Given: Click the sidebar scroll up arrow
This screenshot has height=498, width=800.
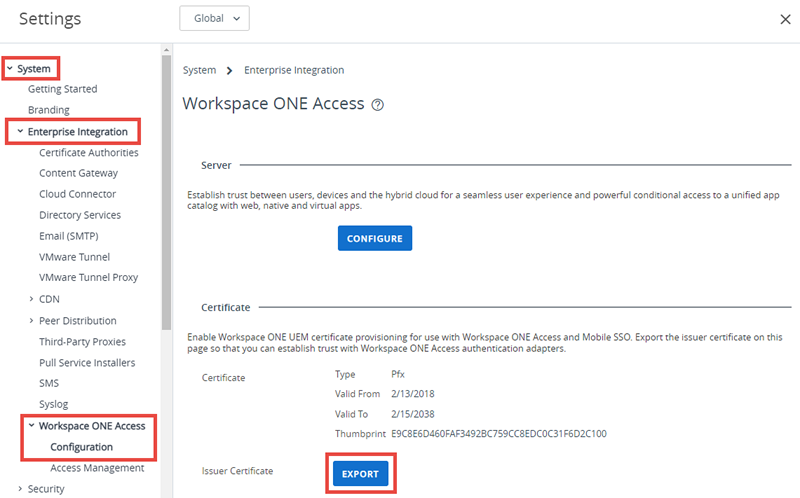Looking at the screenshot, I should coord(166,50).
